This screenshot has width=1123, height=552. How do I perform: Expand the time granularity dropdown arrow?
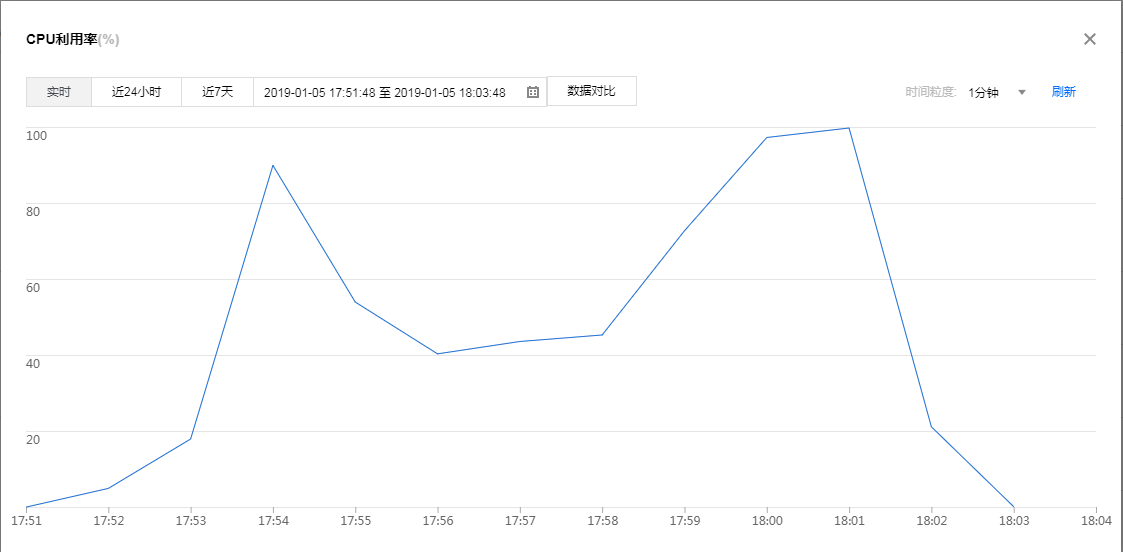coord(1022,92)
